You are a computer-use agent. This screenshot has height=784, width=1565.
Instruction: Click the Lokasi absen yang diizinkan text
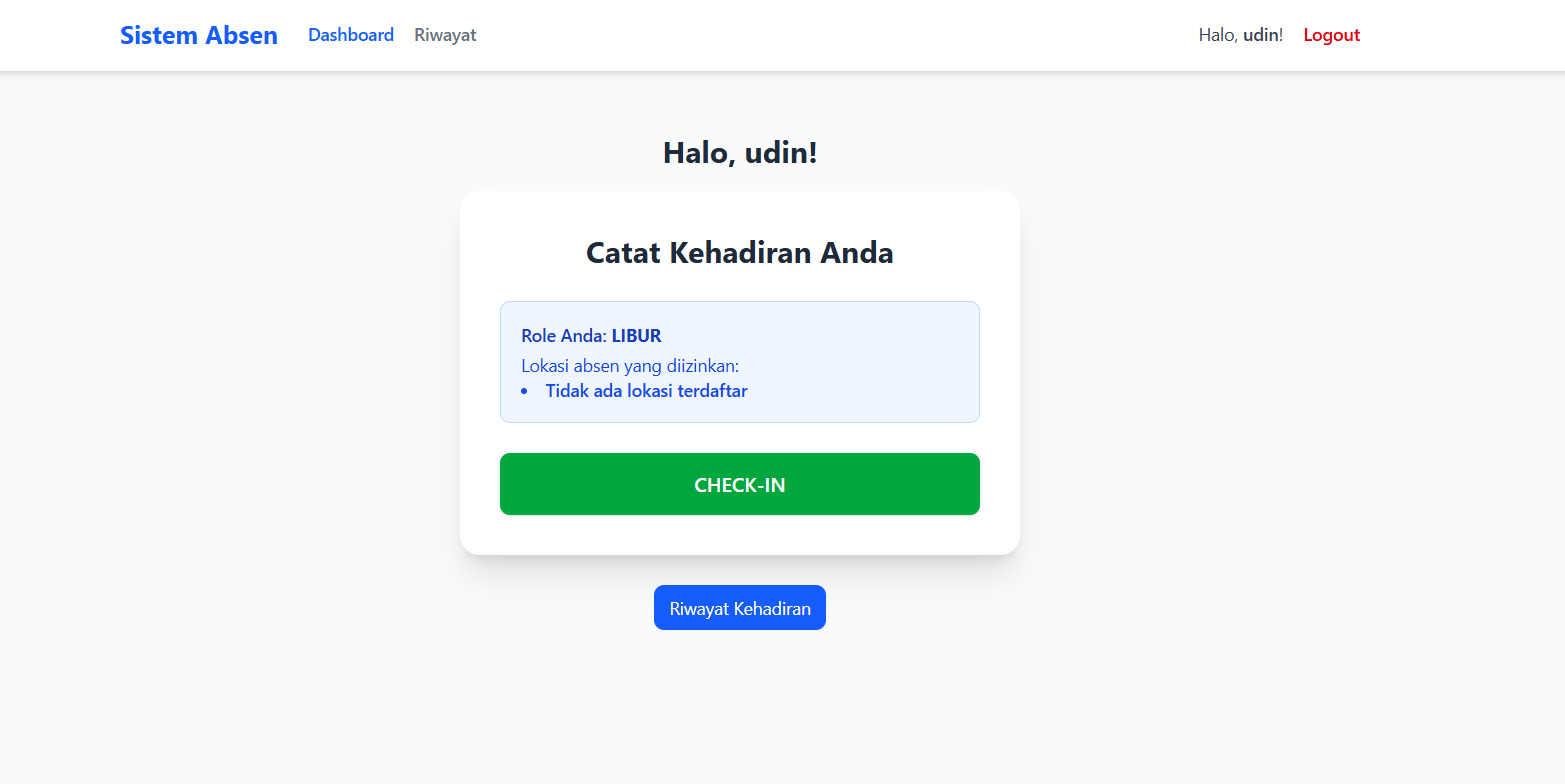coord(630,366)
